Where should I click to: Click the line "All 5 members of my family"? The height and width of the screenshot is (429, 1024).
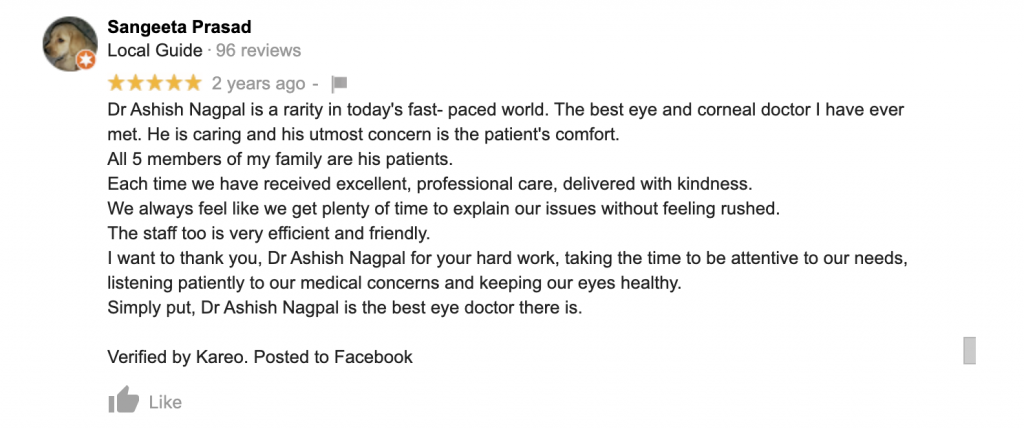point(280,159)
